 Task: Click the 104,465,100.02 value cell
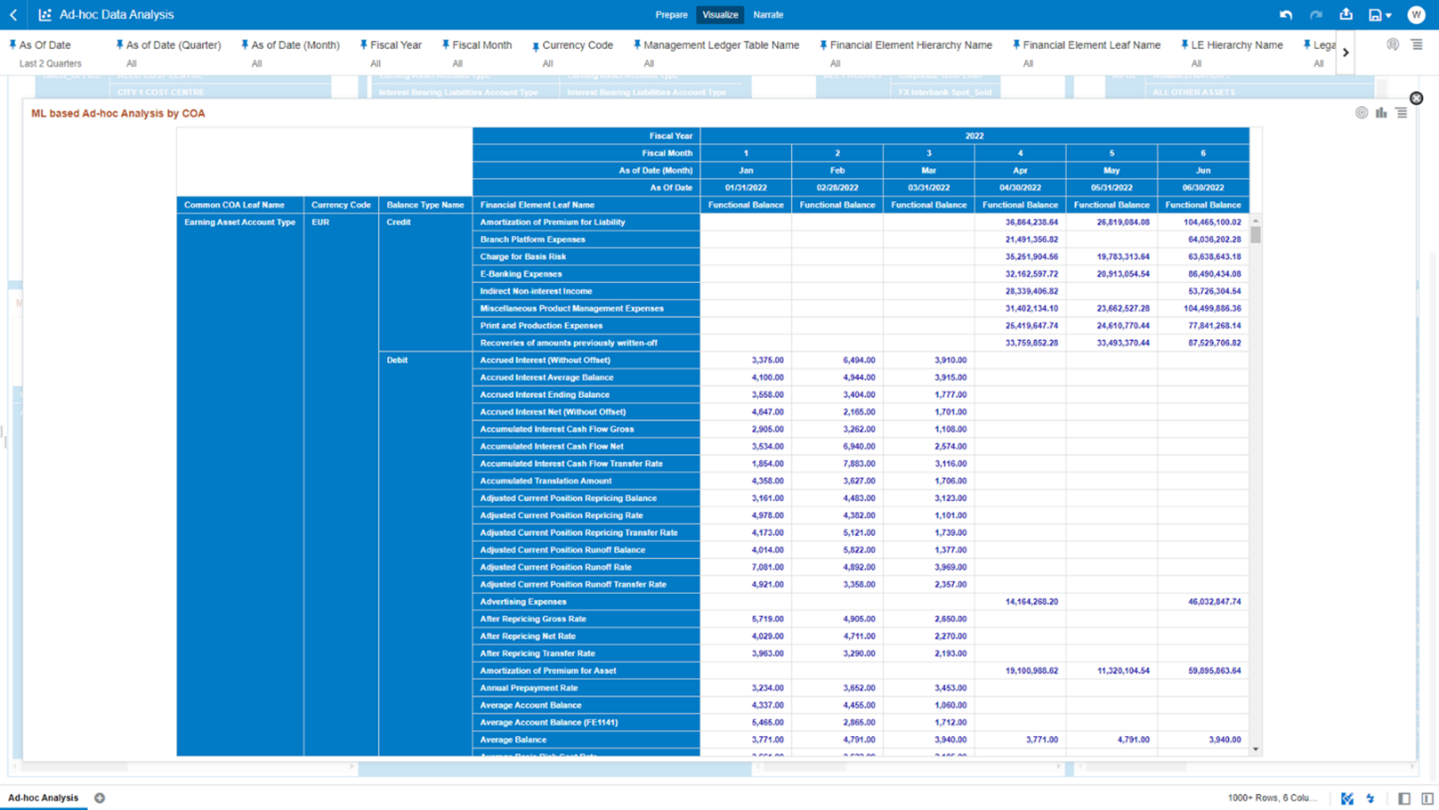[x=1203, y=222]
